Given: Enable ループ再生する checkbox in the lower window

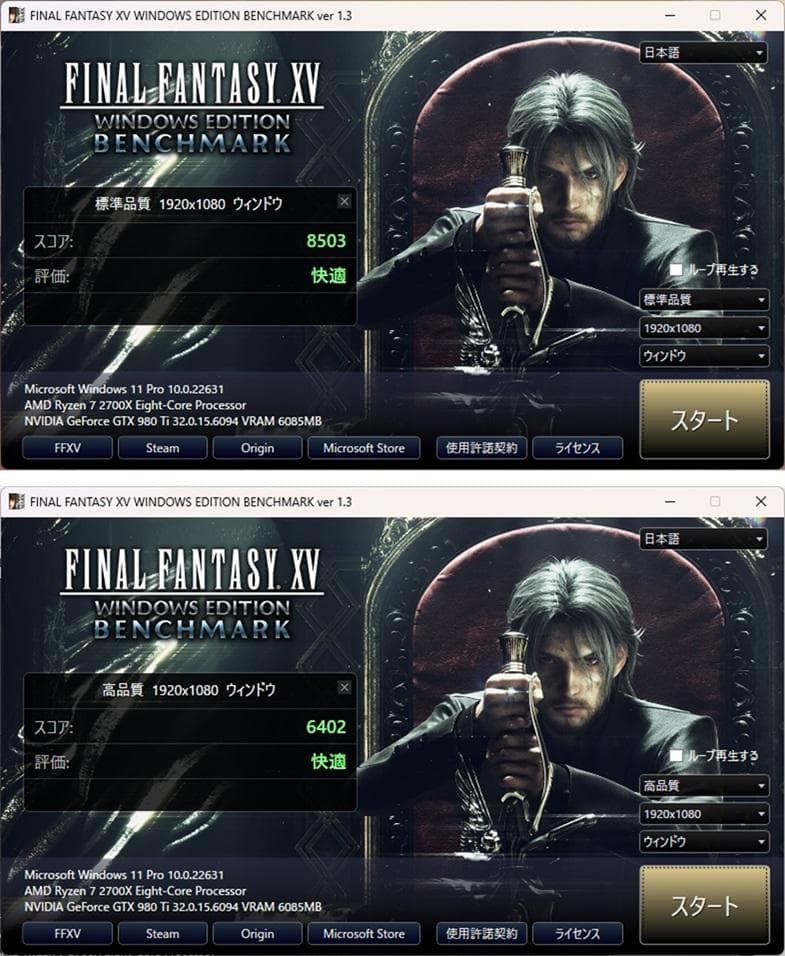Looking at the screenshot, I should pyautogui.click(x=676, y=755).
